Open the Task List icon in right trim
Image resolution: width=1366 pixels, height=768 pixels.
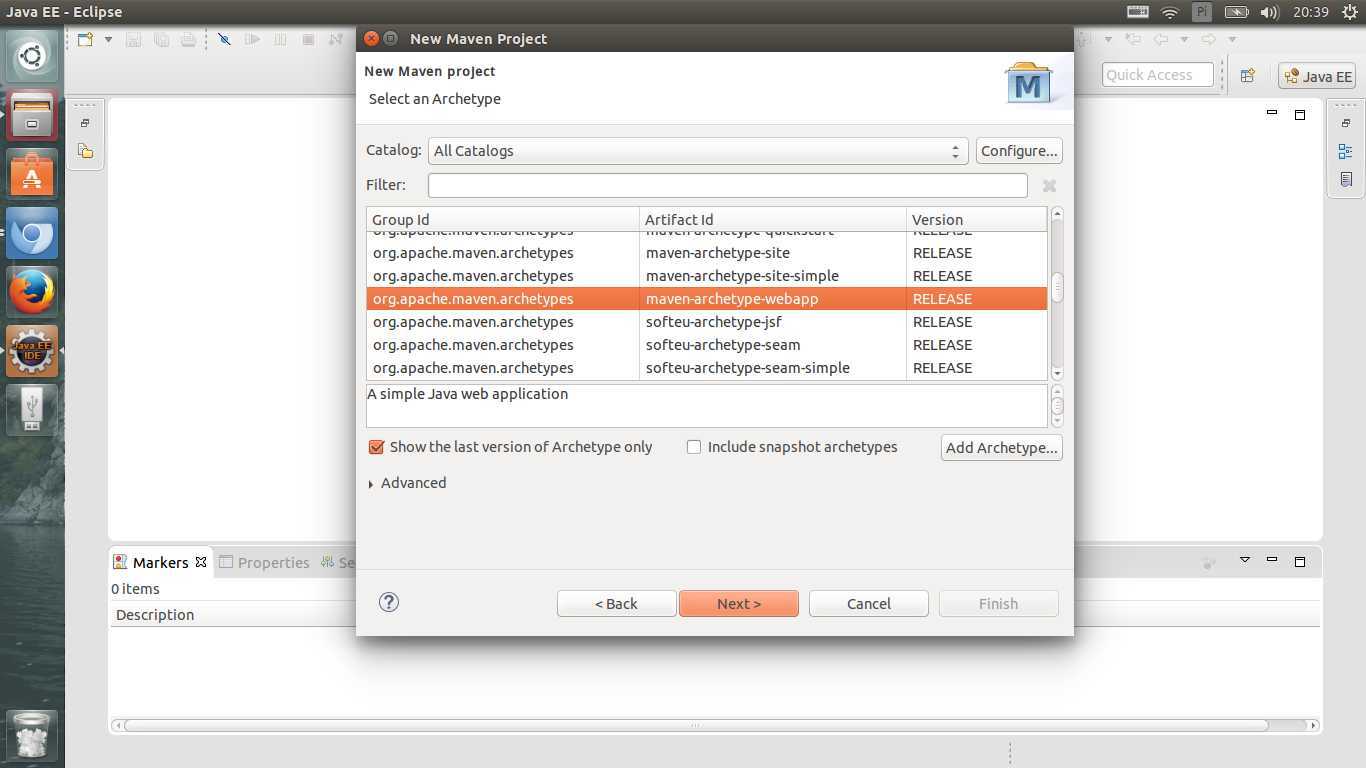point(1346,180)
